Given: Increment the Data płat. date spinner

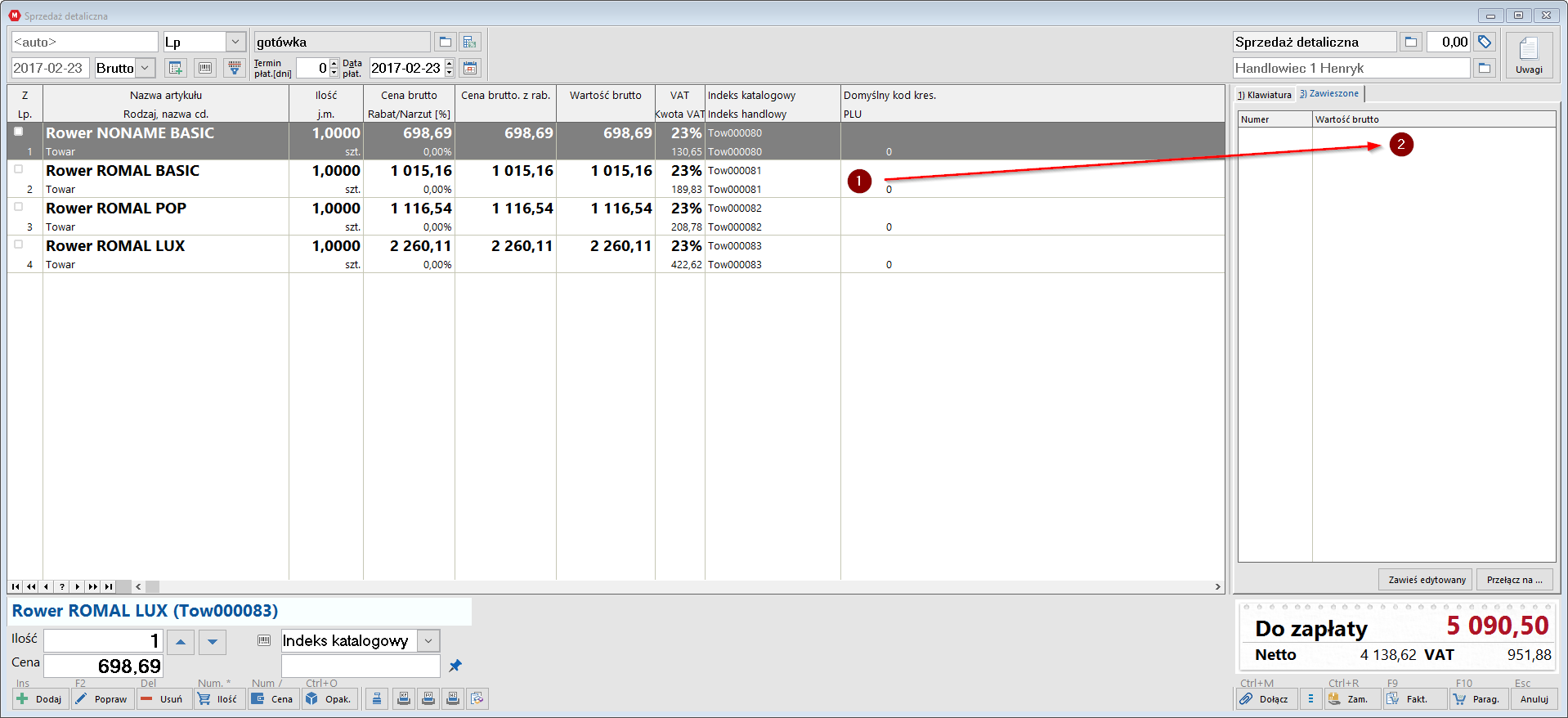Looking at the screenshot, I should click(449, 63).
